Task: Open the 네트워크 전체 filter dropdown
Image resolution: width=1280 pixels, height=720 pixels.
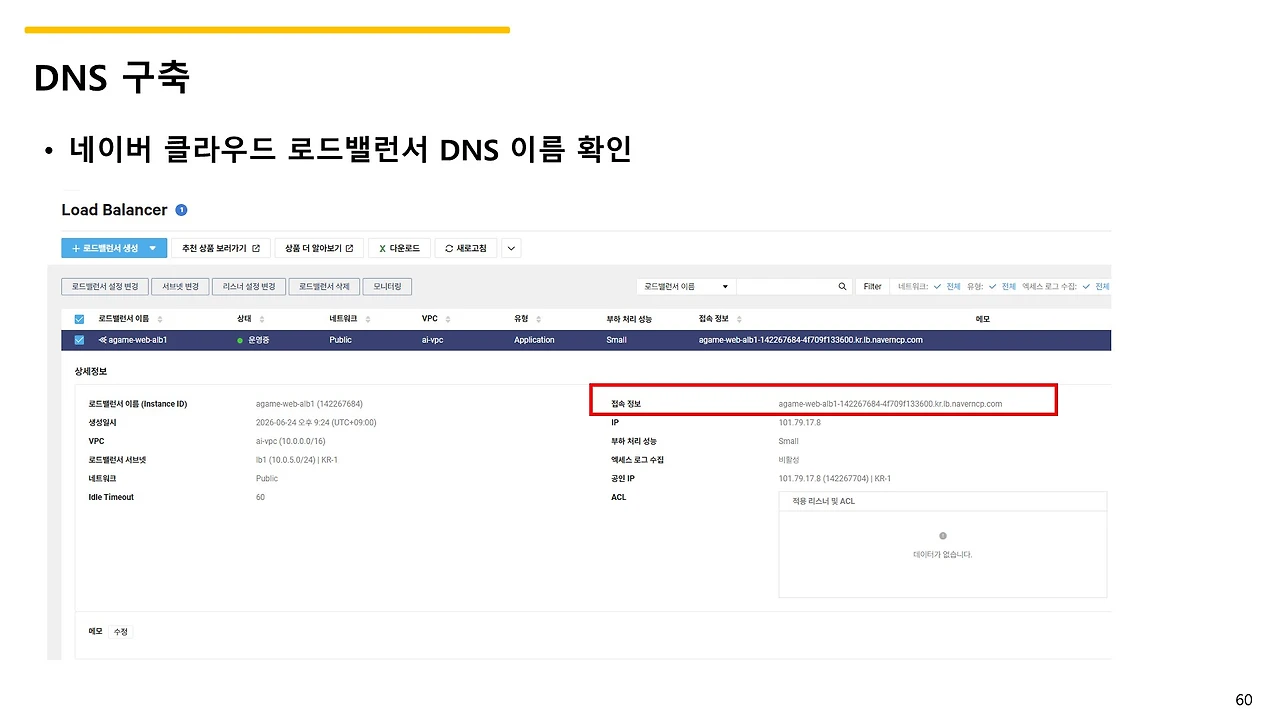Action: [x=947, y=286]
